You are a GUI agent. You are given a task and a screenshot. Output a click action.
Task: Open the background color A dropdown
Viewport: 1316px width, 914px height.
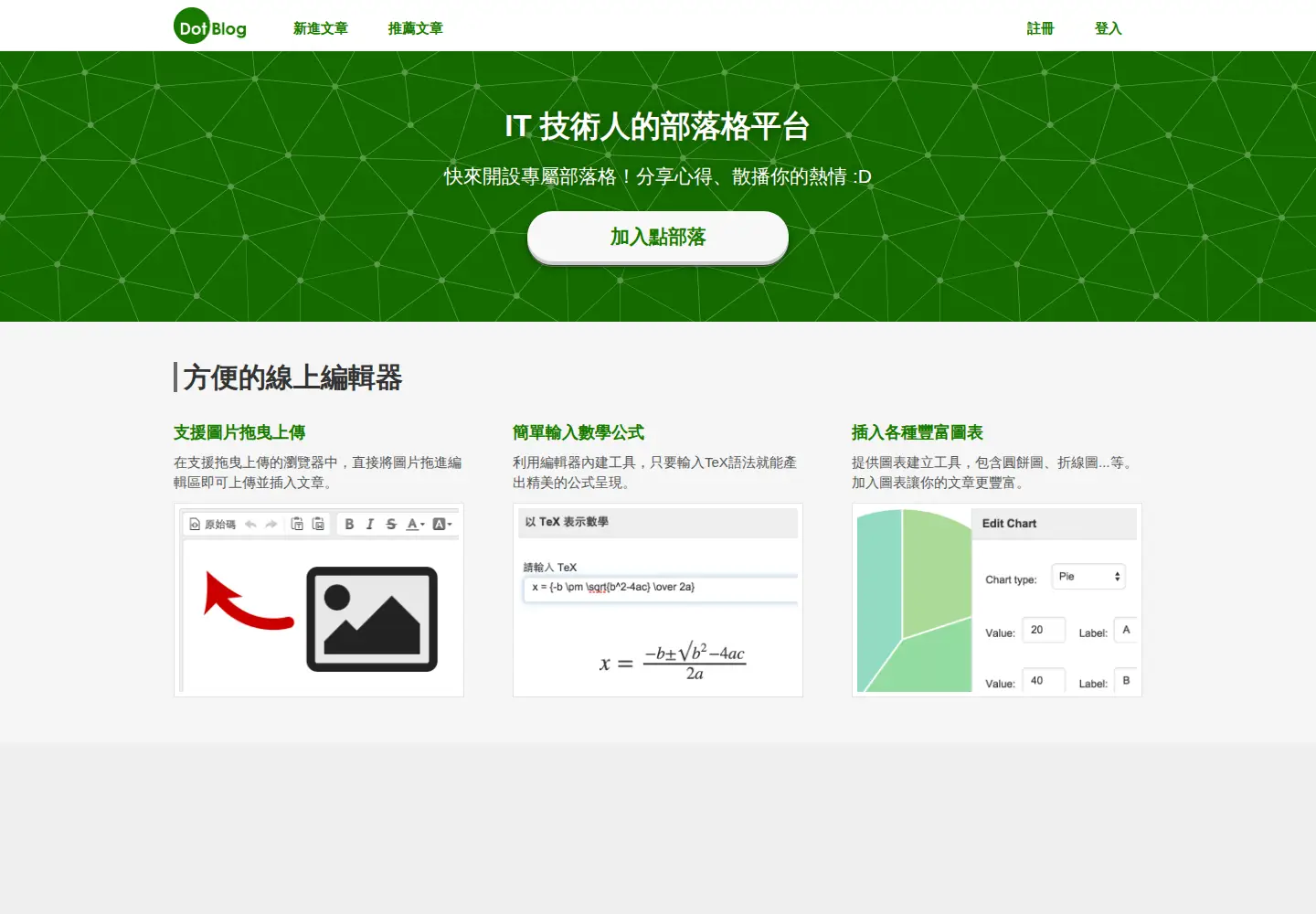pyautogui.click(x=442, y=524)
